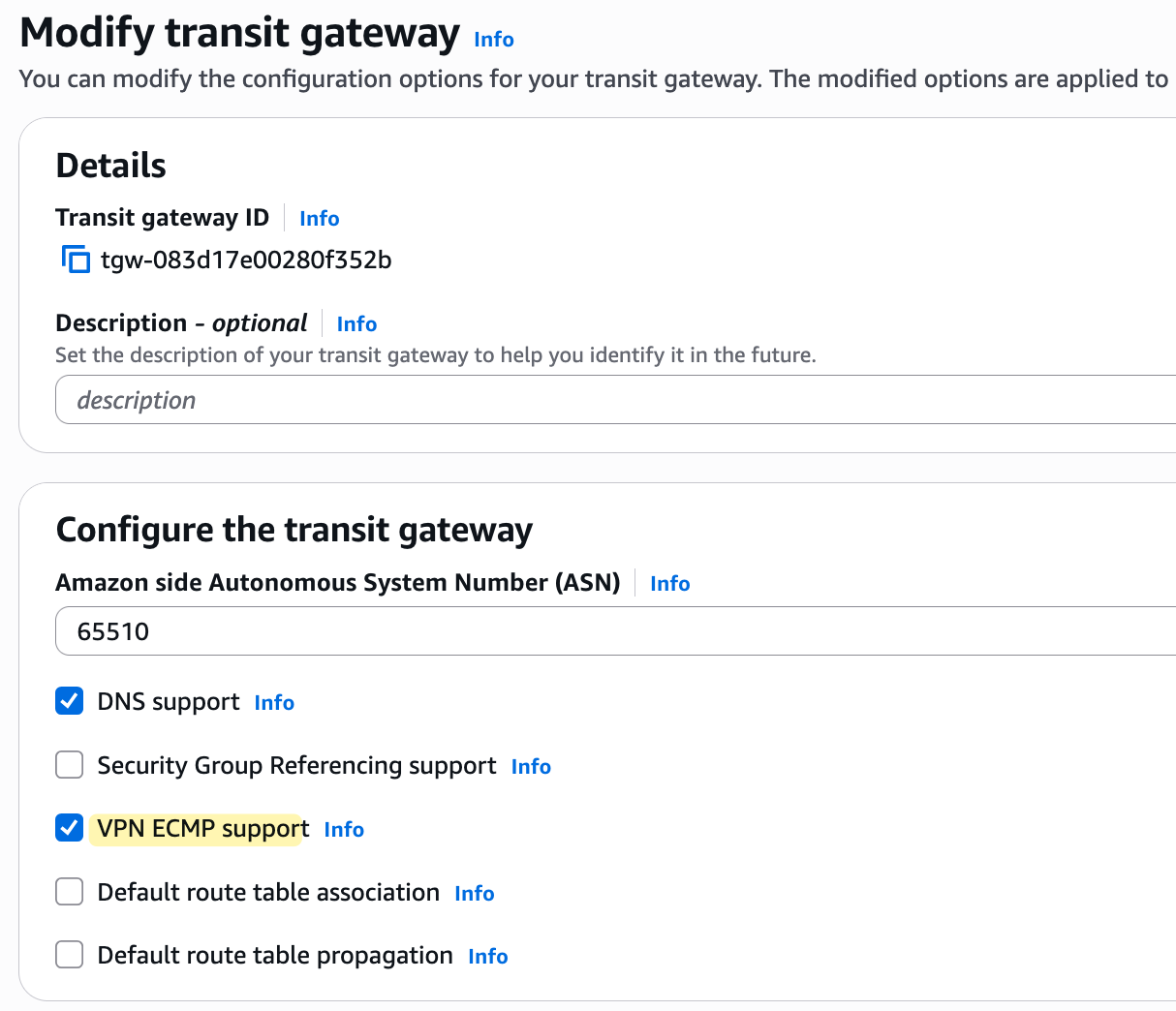Open Info next to VPN ECMP support
1176x1011 pixels.
click(x=344, y=829)
